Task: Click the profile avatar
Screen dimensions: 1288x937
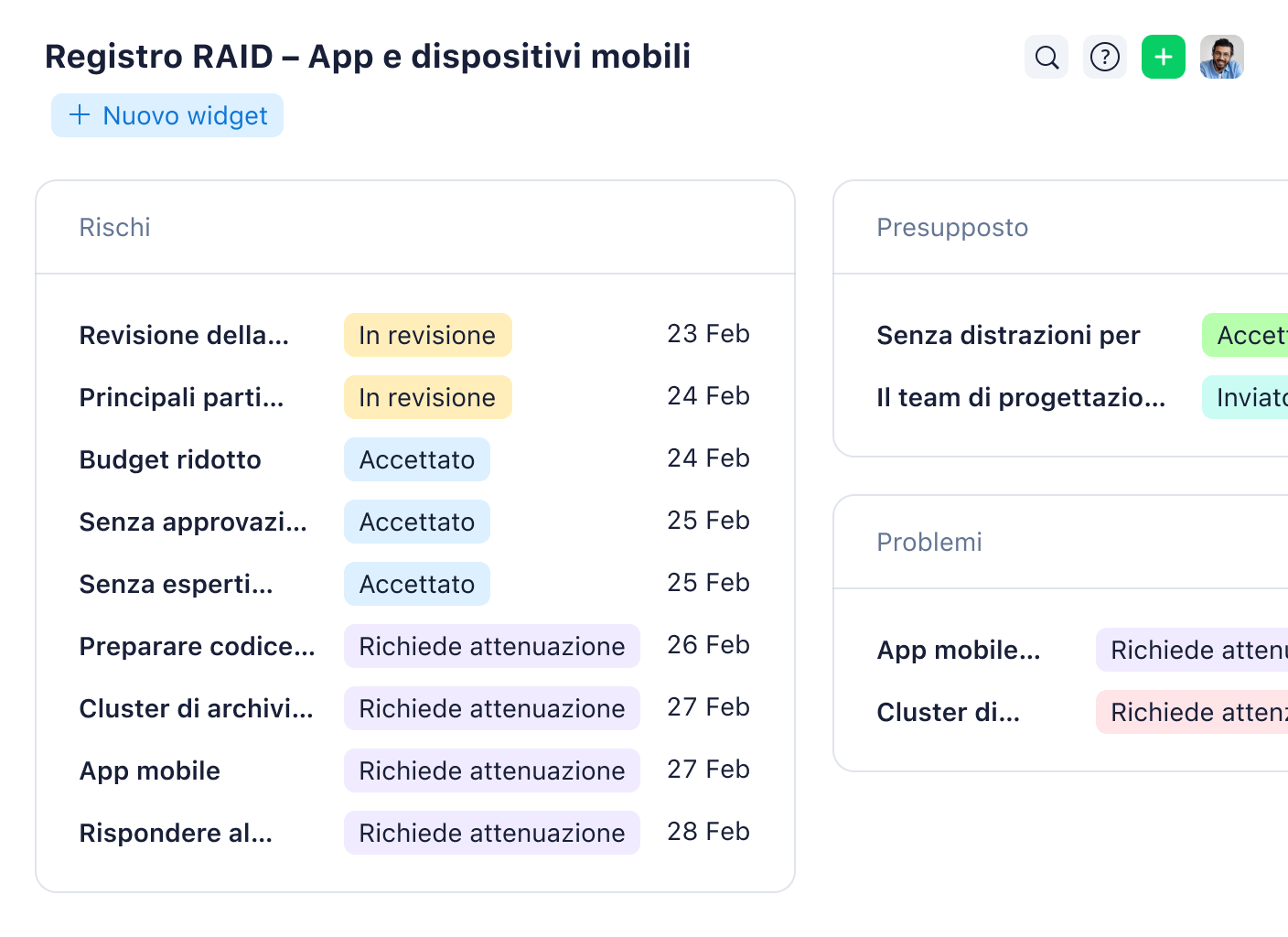Action: (1221, 57)
